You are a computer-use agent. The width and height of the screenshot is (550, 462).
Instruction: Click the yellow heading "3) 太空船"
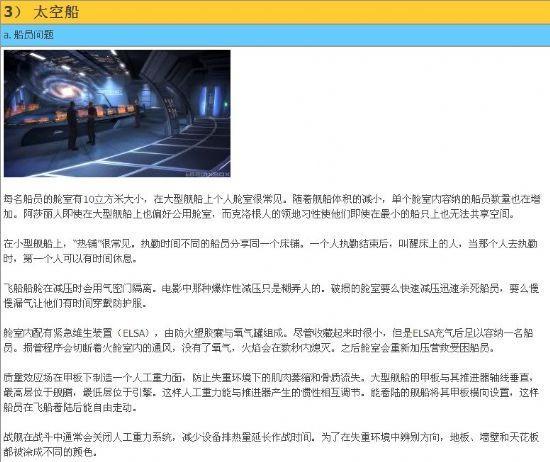pyautogui.click(x=41, y=12)
